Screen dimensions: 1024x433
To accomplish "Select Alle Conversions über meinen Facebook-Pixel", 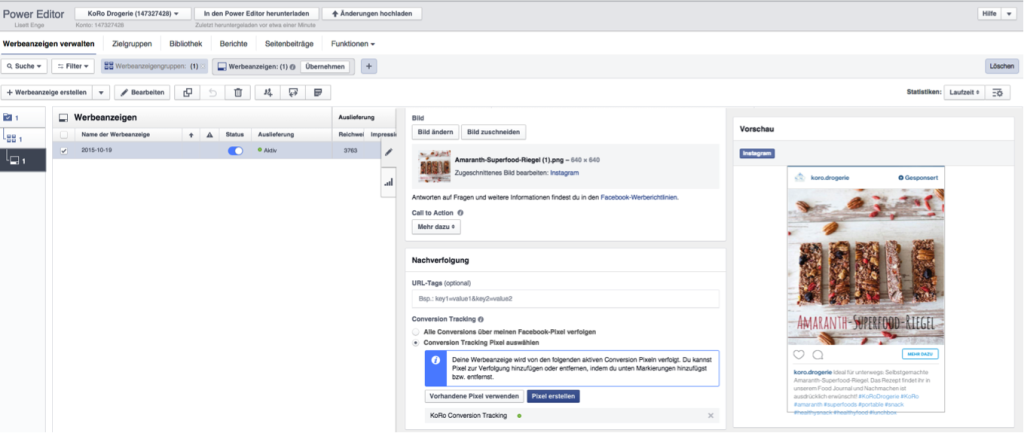I will pyautogui.click(x=415, y=332).
